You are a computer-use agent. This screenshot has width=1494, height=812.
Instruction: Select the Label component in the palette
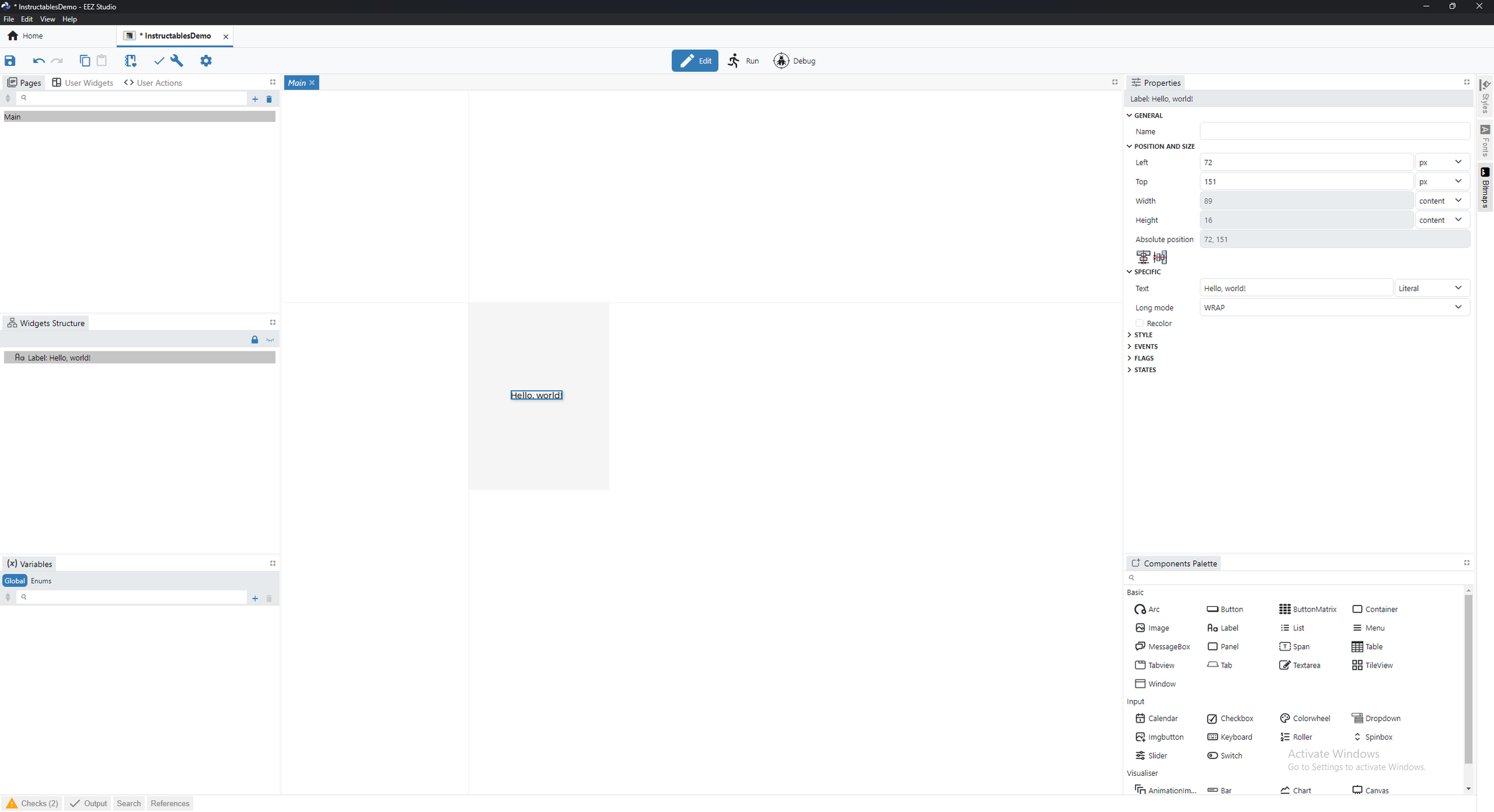point(1223,628)
